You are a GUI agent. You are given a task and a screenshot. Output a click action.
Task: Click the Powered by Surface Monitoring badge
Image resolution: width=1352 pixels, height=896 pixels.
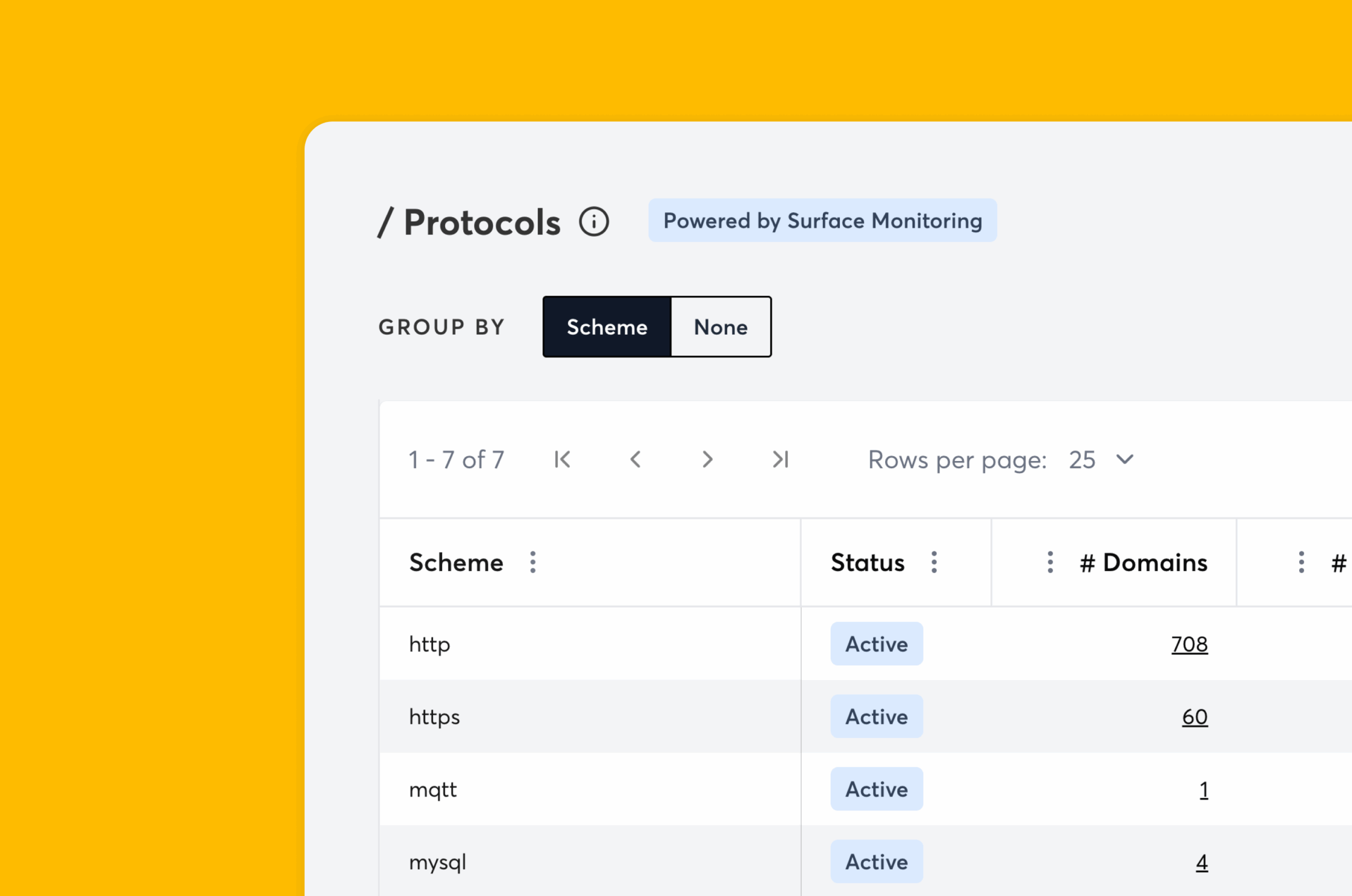(822, 221)
